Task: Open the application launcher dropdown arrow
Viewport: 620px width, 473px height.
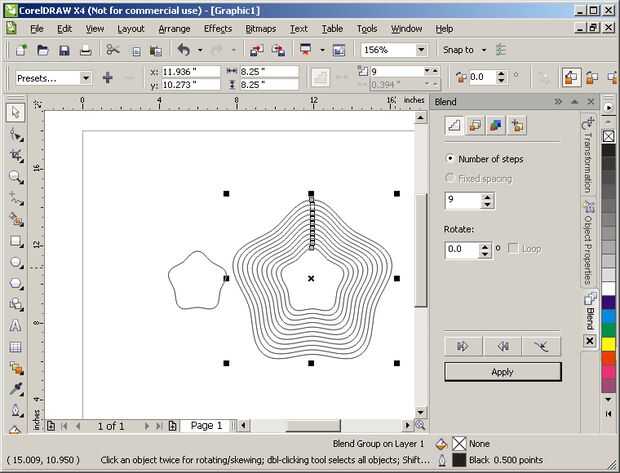Action: pyautogui.click(x=322, y=50)
